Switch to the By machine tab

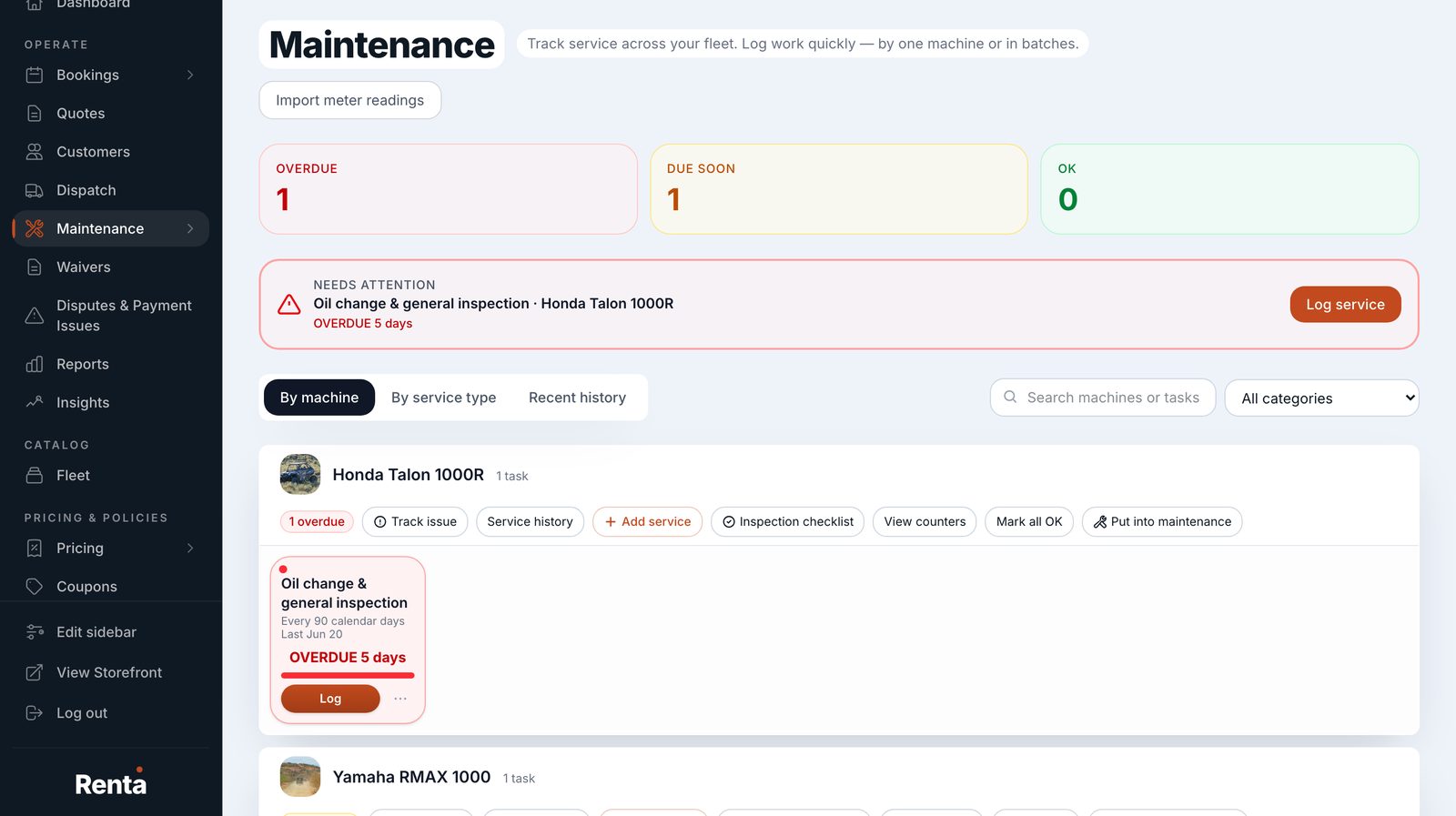pyautogui.click(x=319, y=398)
